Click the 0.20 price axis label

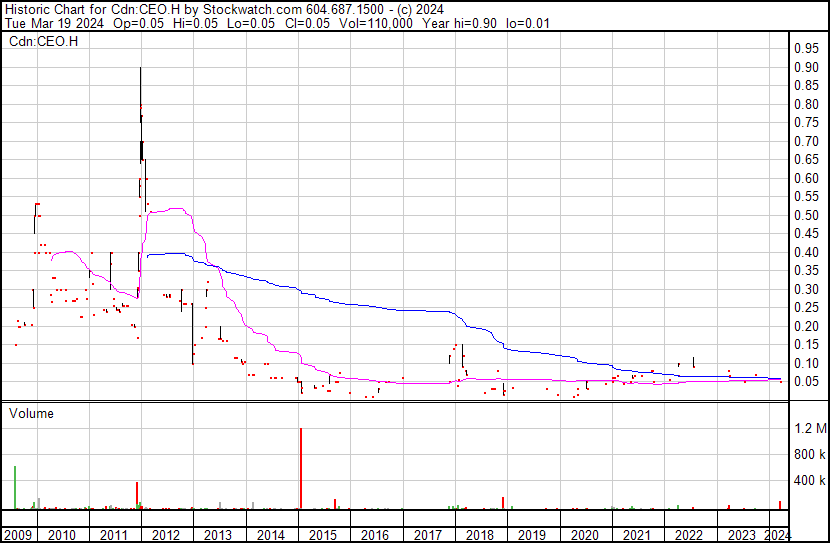coord(807,326)
